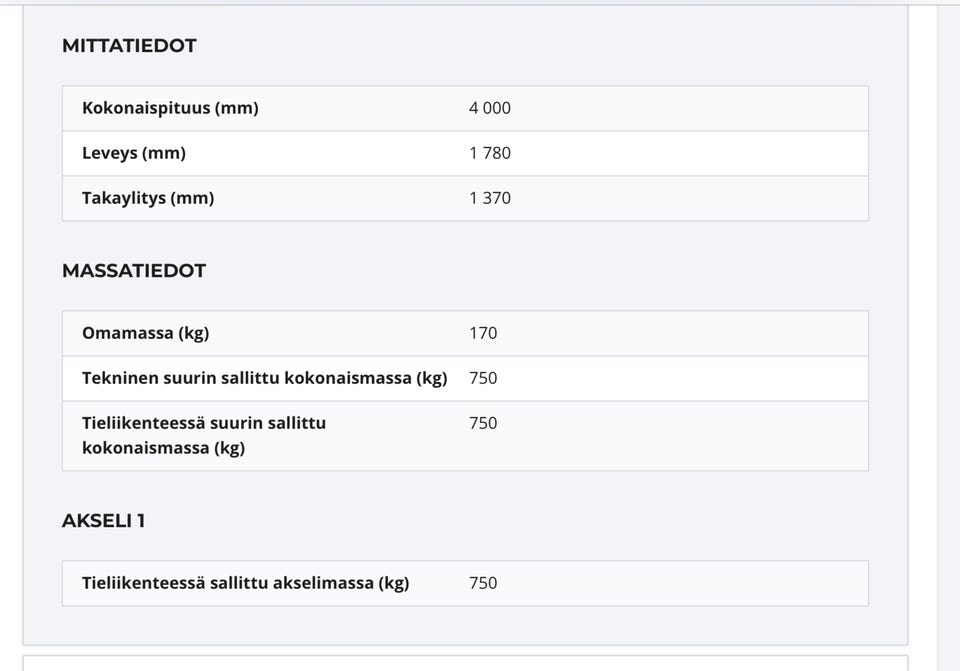Select Tieliikenteessä sallittu akselimassa (kg) label
960x671 pixels.
pos(245,583)
